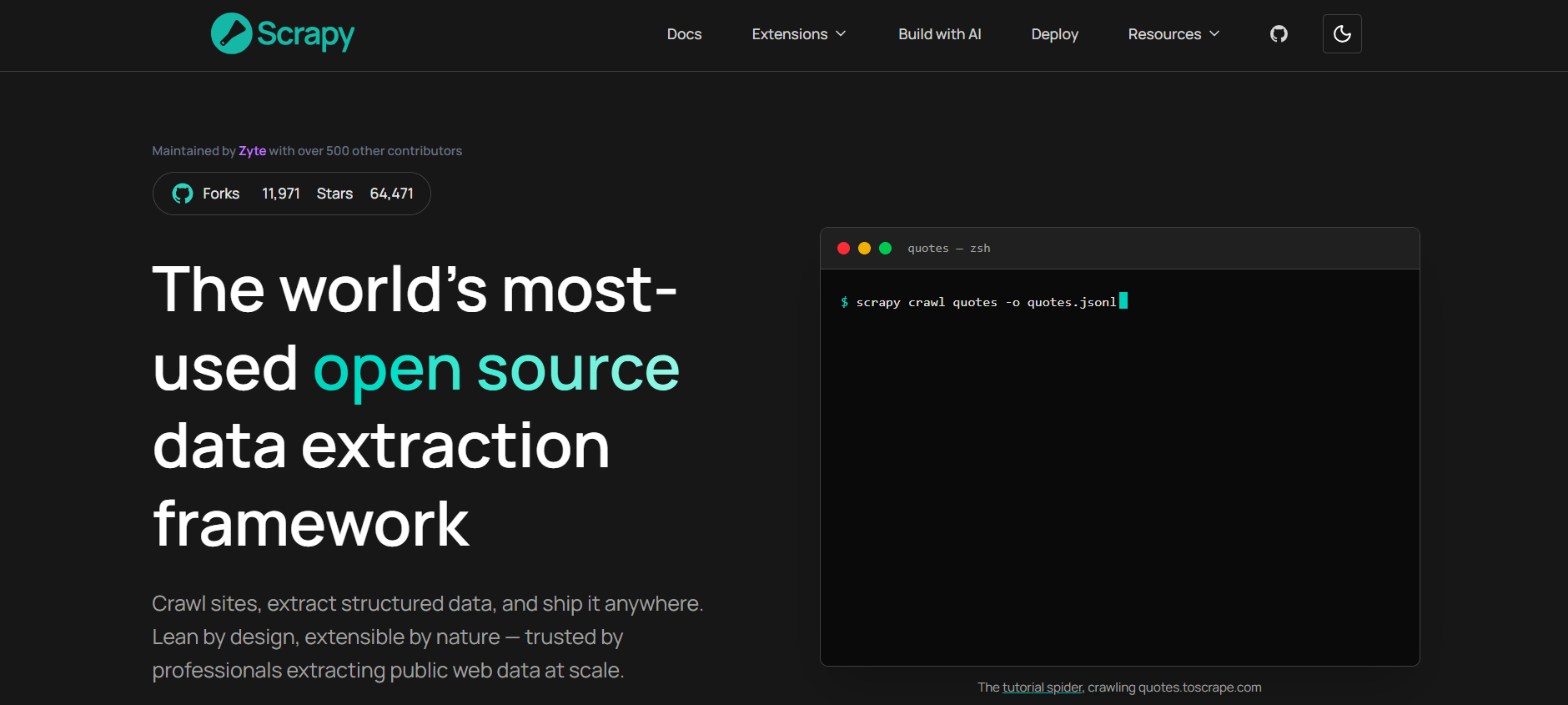Open the GitHub icon in the navigation bar
The height and width of the screenshot is (705, 1568).
click(1279, 34)
